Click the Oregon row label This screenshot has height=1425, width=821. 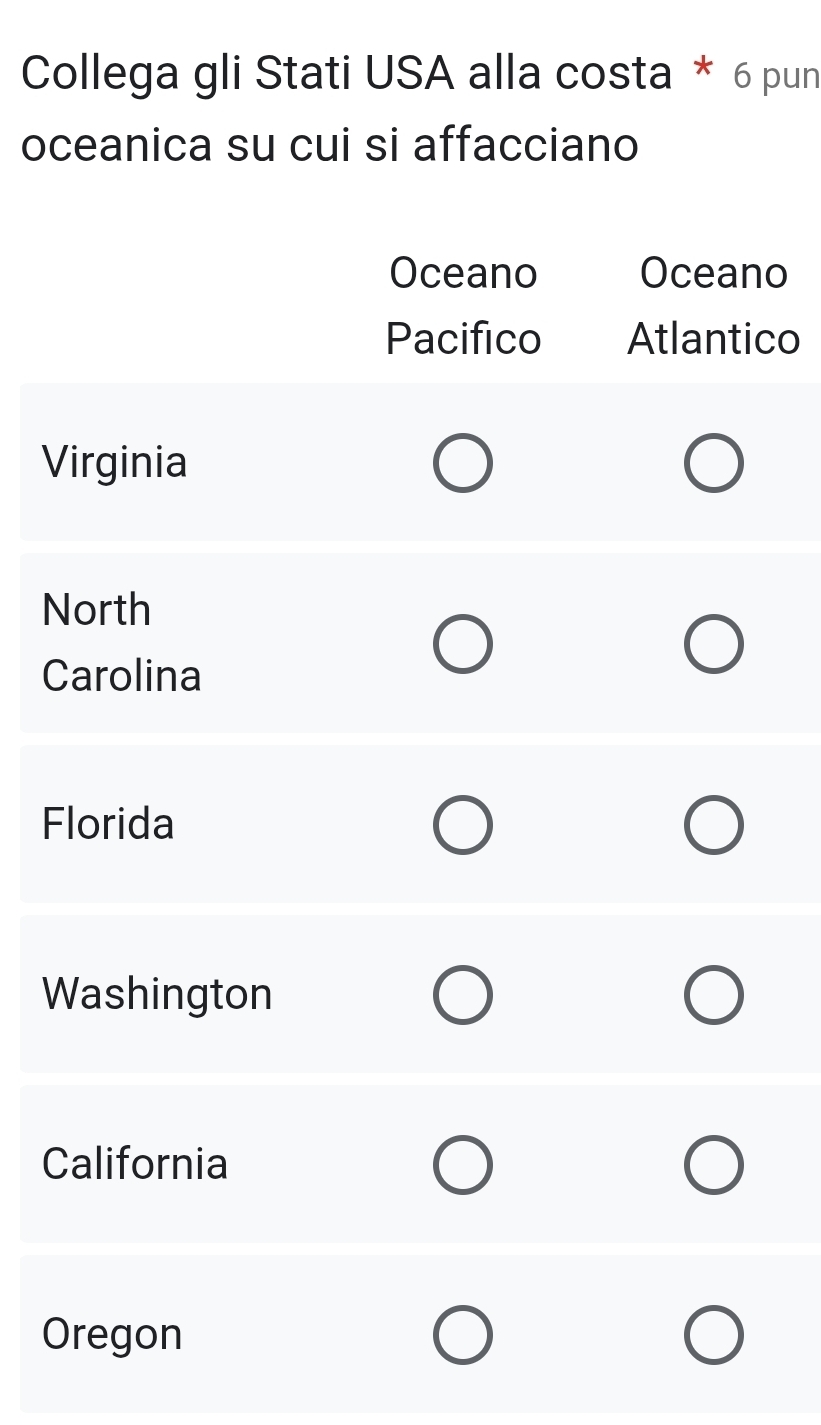(x=113, y=1336)
